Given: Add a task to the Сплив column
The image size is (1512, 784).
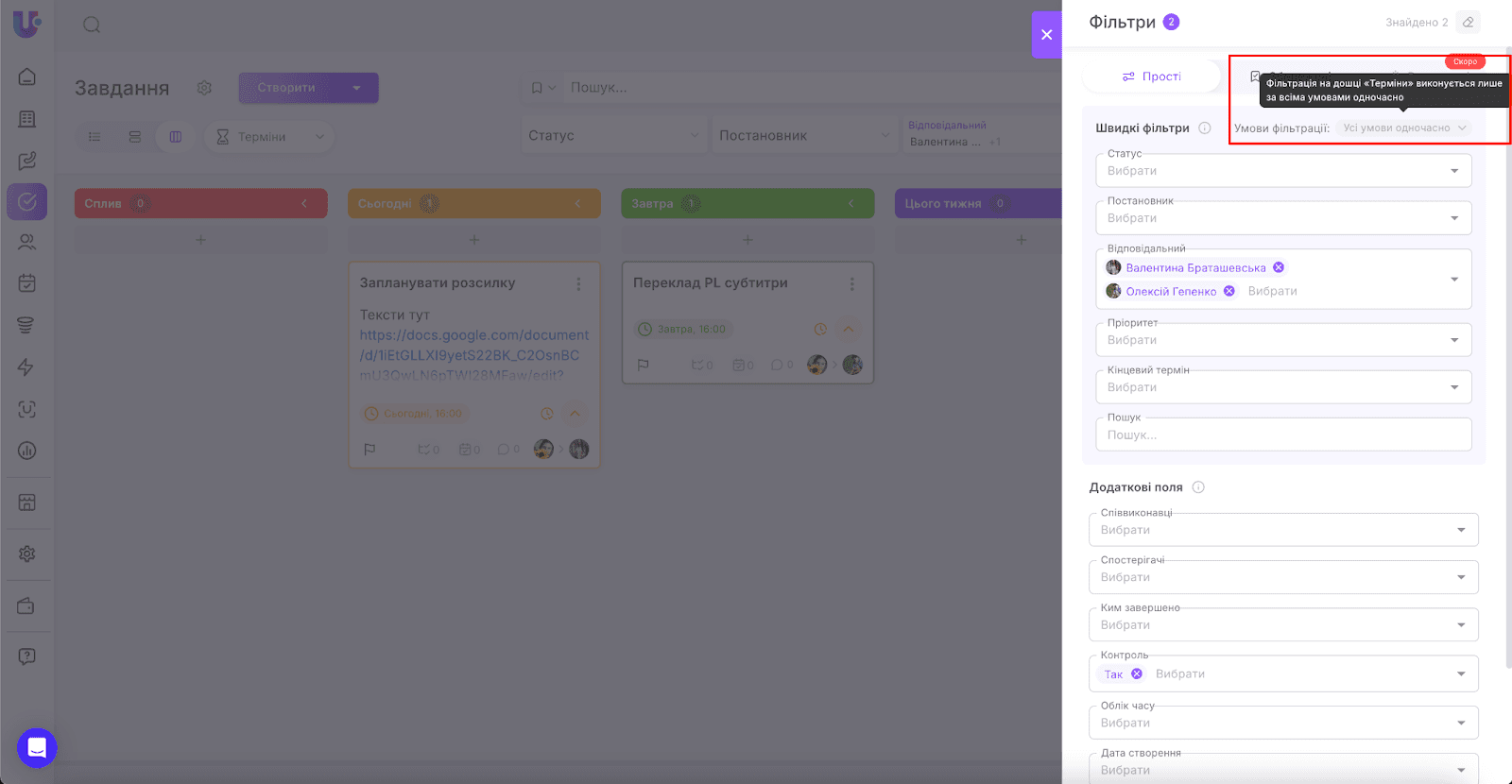Looking at the screenshot, I should tap(200, 240).
